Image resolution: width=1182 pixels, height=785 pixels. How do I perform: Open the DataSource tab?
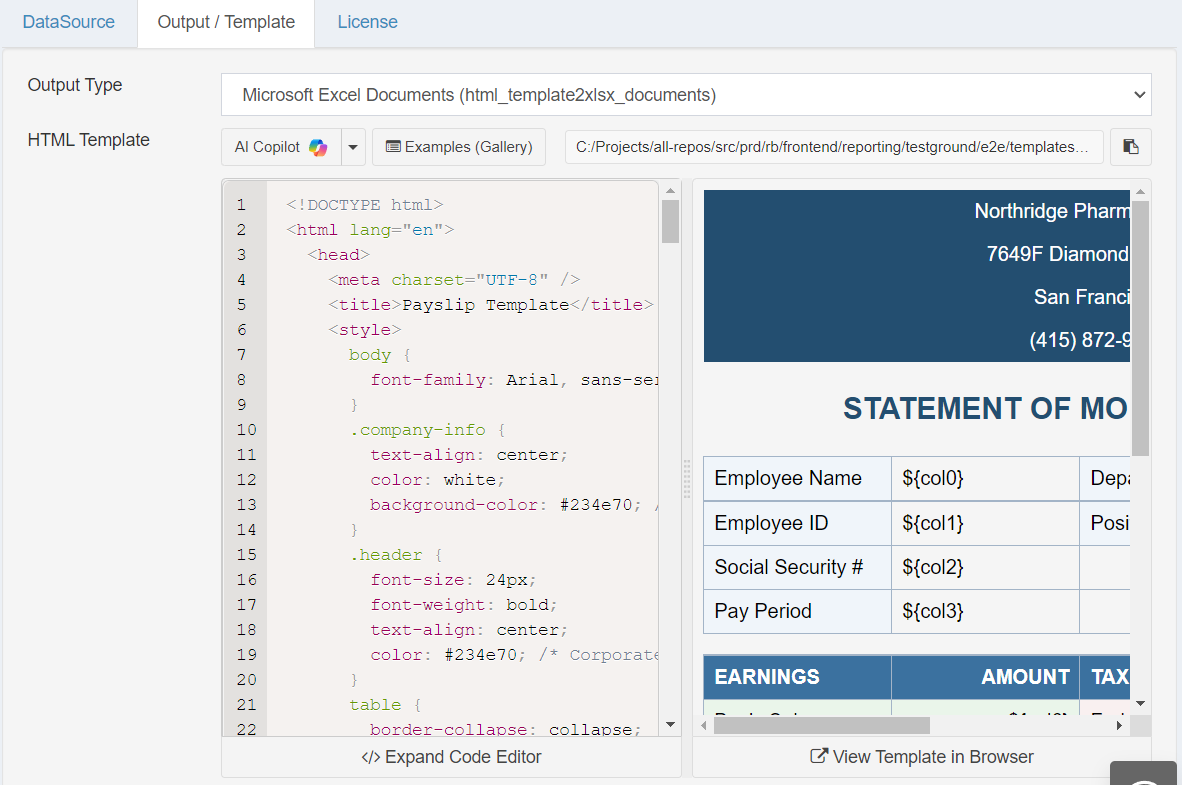[x=69, y=22]
